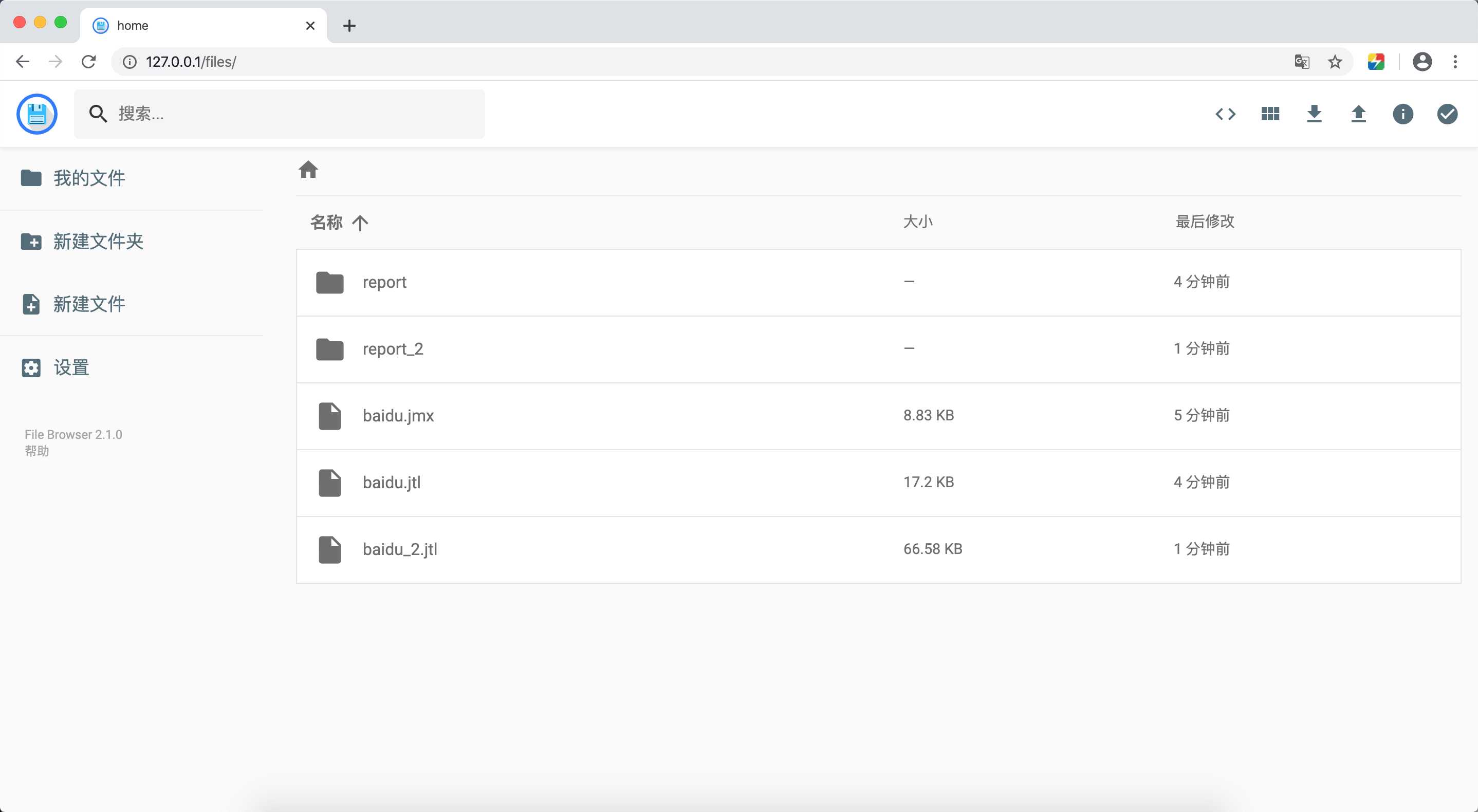Click the baidu.jmx file icon

pos(330,415)
